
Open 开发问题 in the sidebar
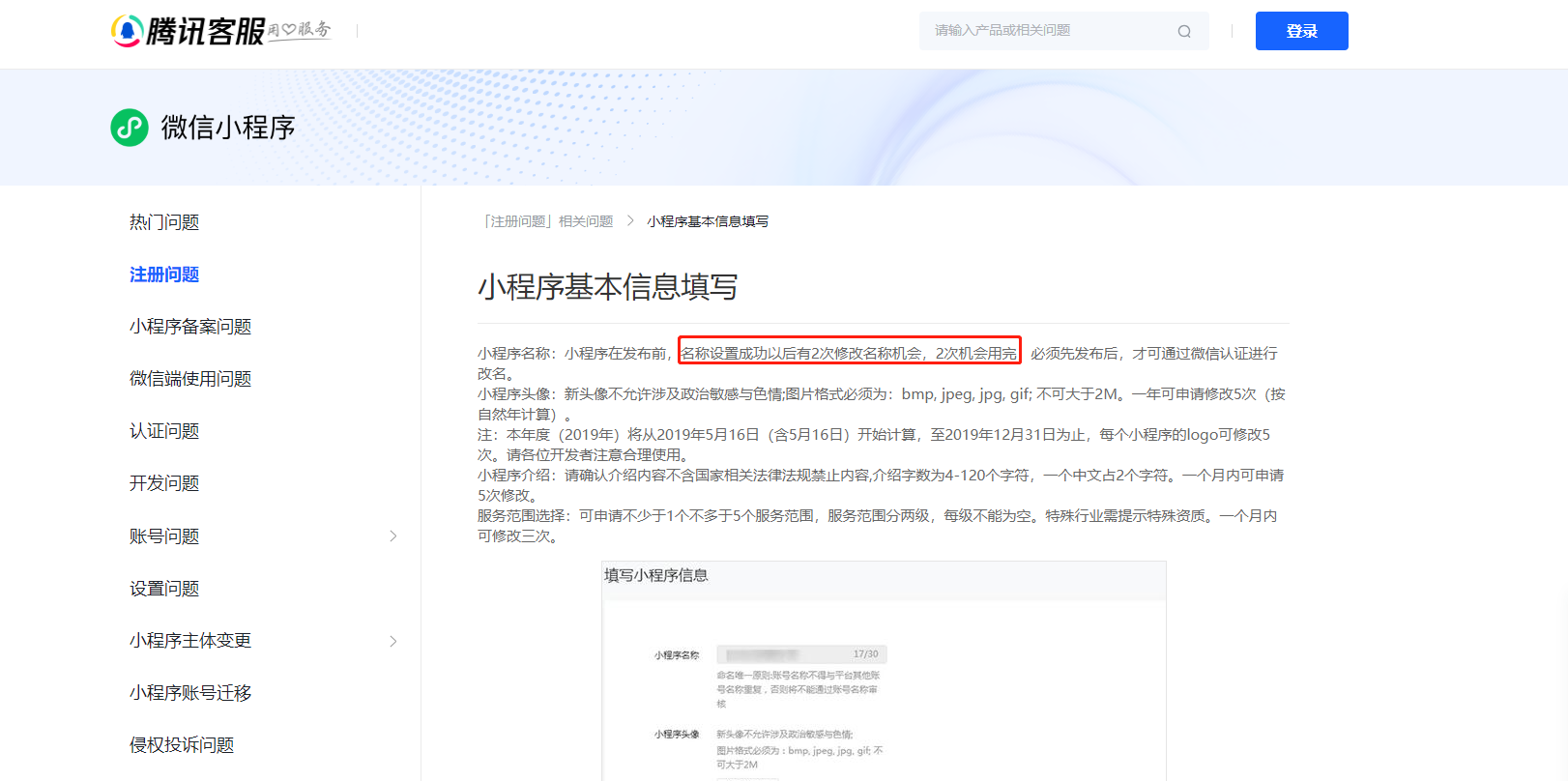coord(164,483)
